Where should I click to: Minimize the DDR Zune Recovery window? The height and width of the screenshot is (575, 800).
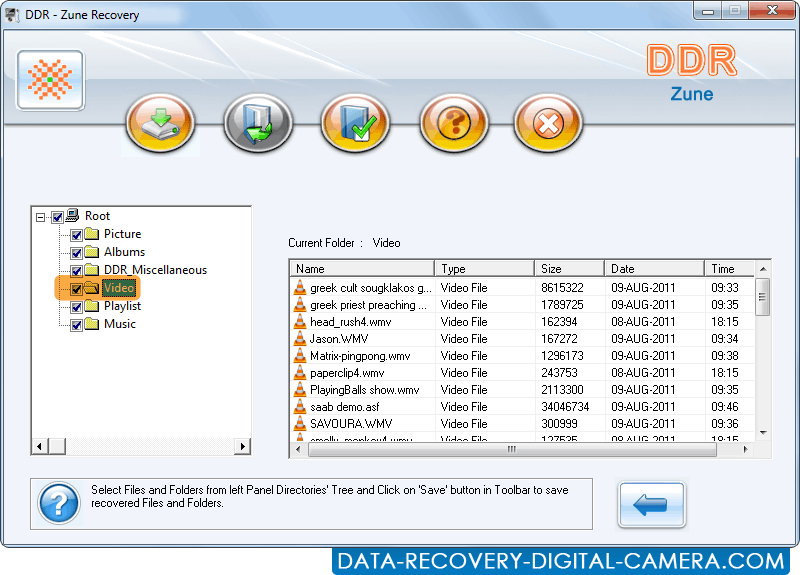[708, 11]
